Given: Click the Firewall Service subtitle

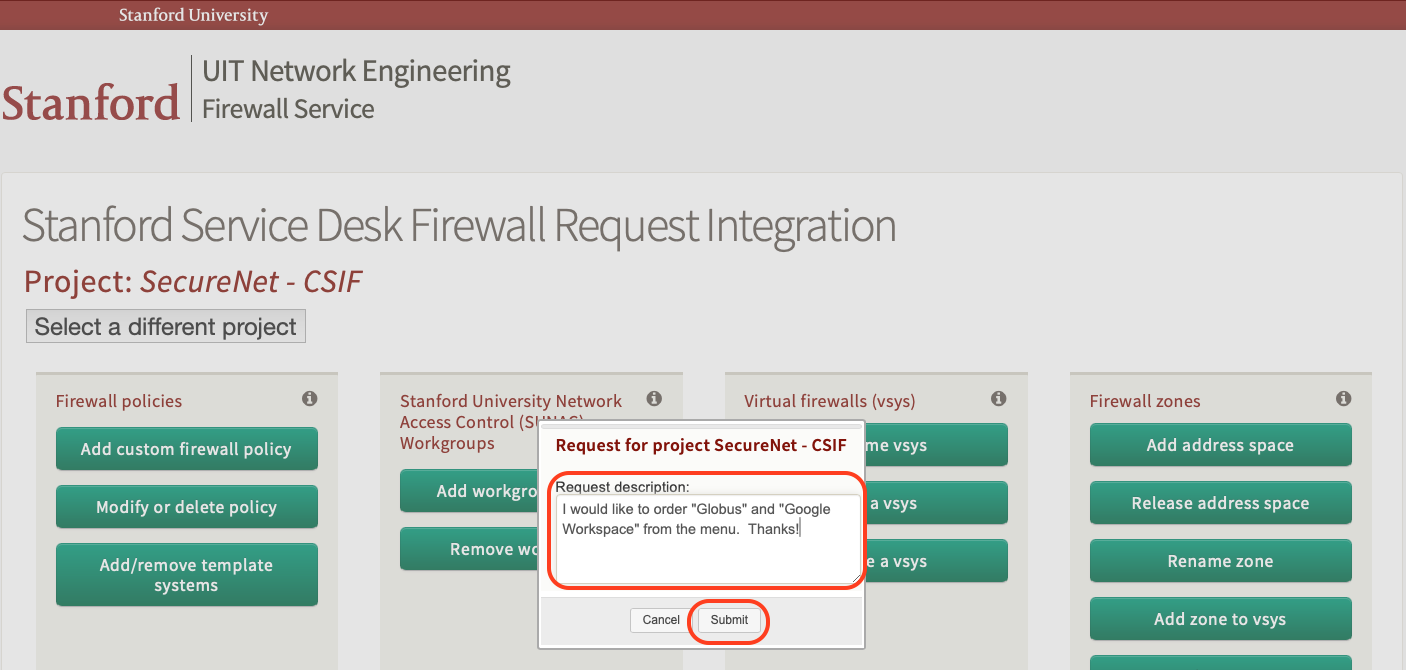Looking at the screenshot, I should tap(288, 109).
